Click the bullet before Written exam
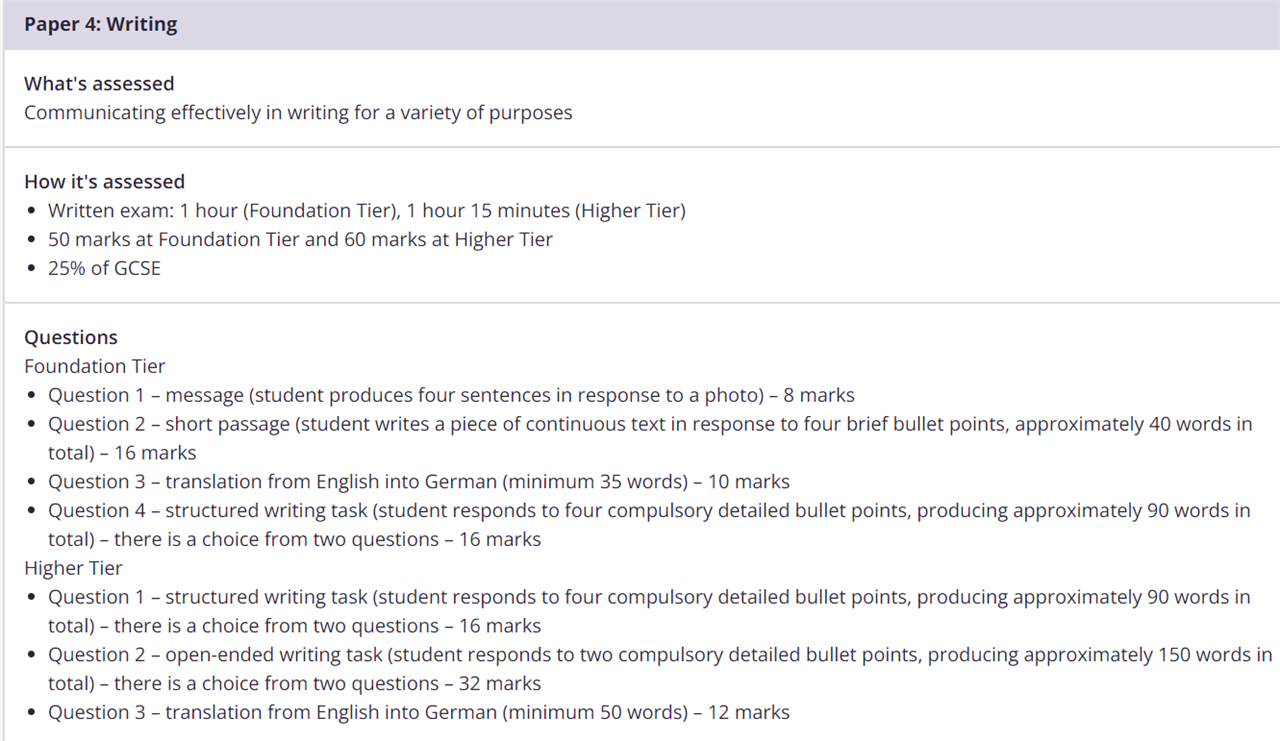1280x741 pixels. click(34, 211)
